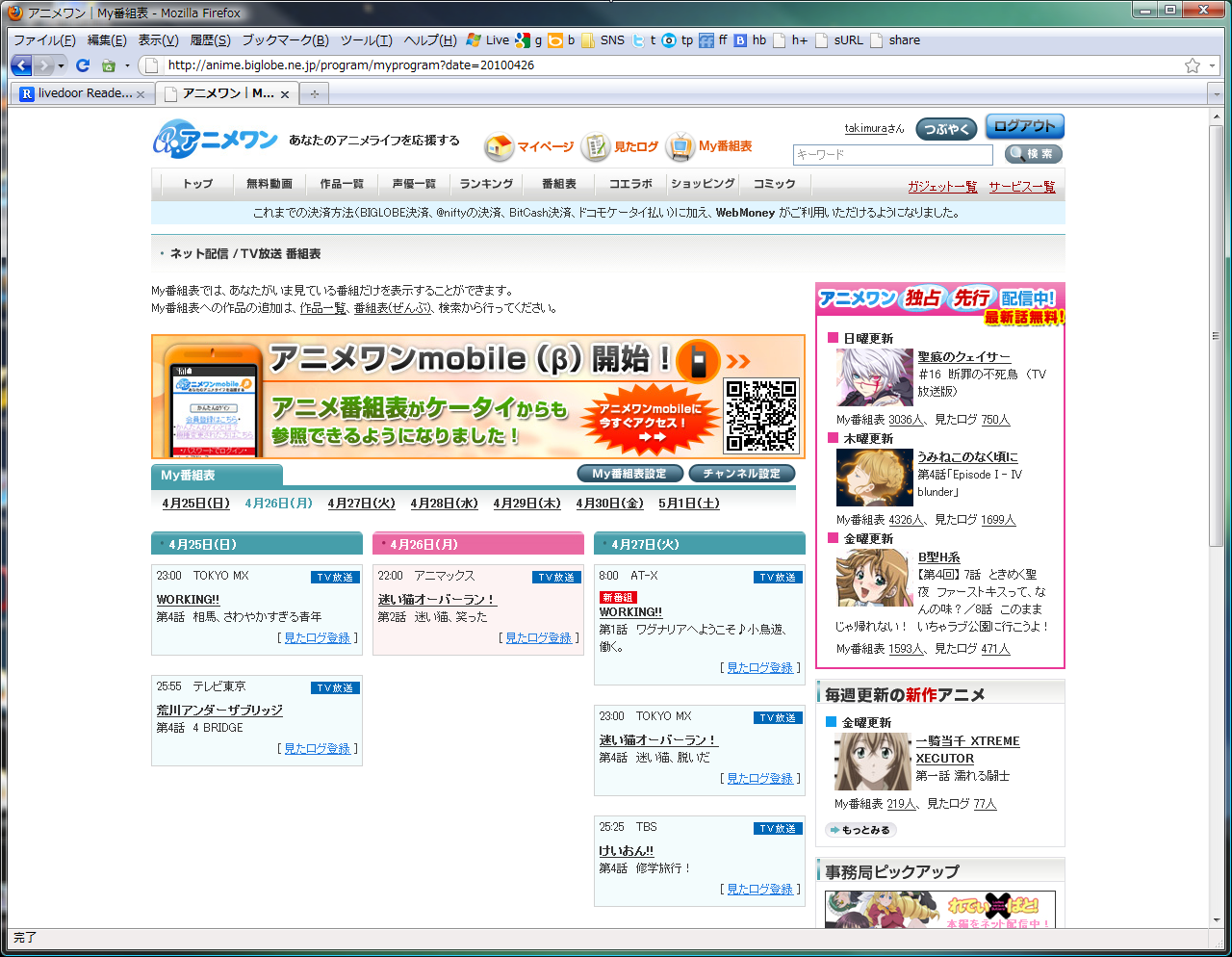Open the ヘルプ(H) menu
The height and width of the screenshot is (957, 1232).
(430, 40)
